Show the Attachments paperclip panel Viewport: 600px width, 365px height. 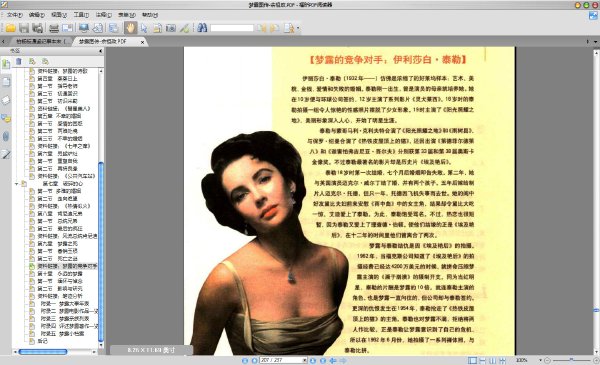pyautogui.click(x=6, y=136)
